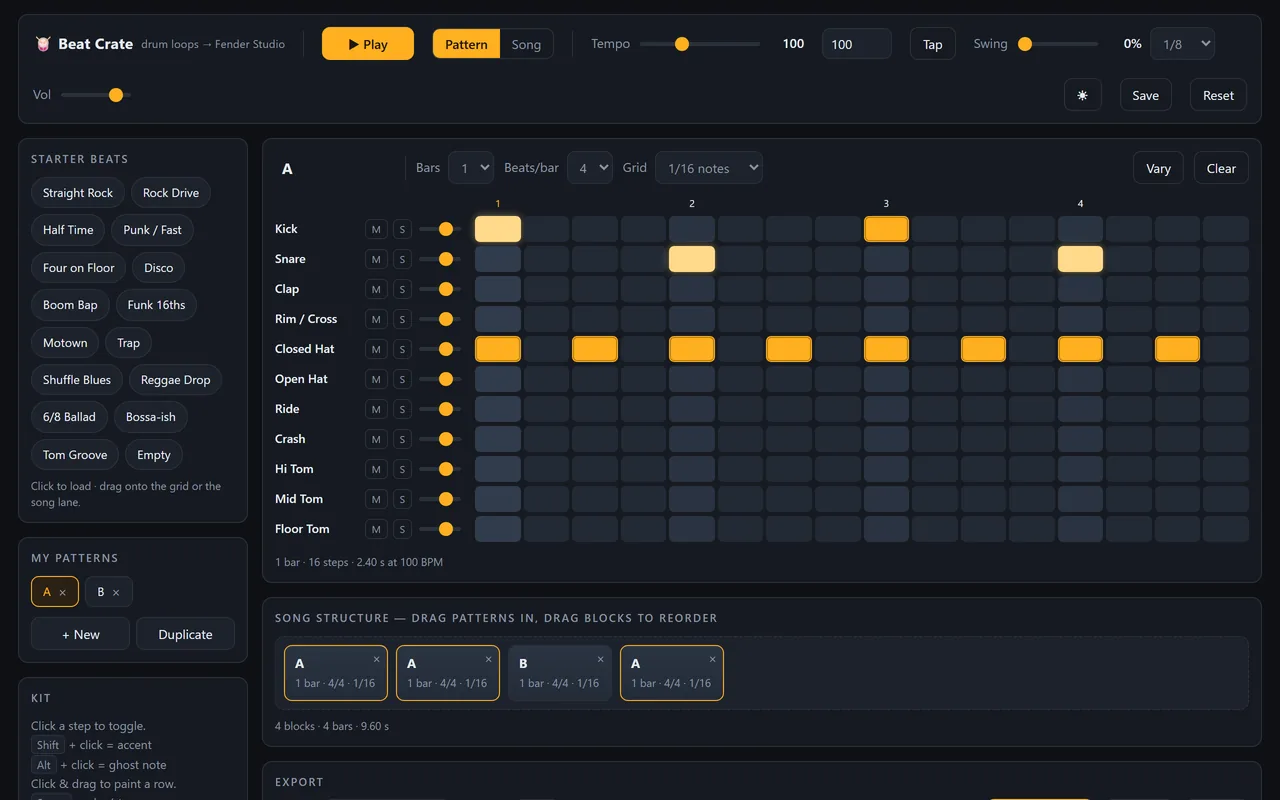
Task: Solo the Ride track
Action: click(x=402, y=409)
